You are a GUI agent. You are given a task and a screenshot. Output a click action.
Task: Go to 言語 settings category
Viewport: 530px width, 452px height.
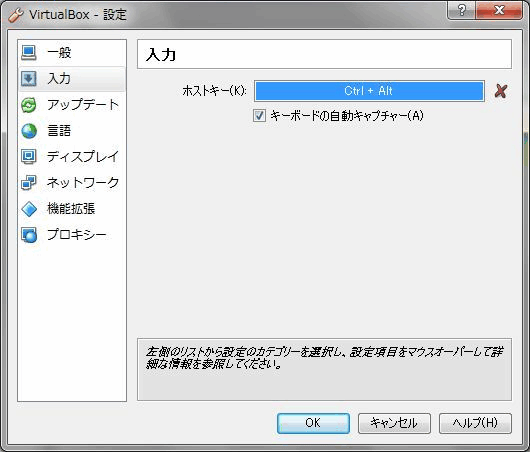click(x=59, y=131)
